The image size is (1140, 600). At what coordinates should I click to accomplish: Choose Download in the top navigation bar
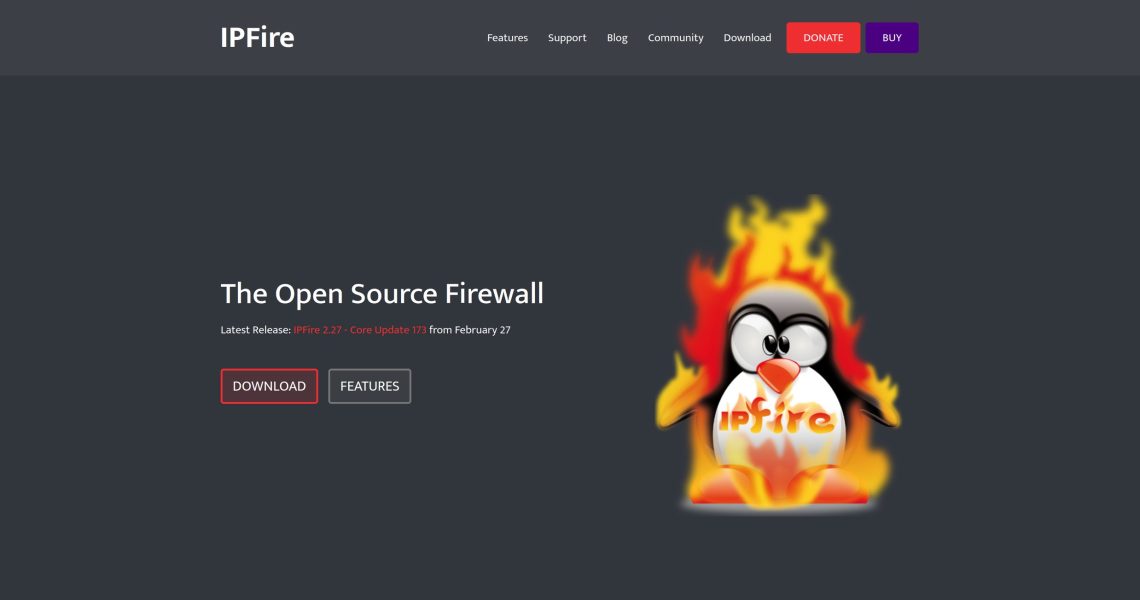[x=747, y=38]
